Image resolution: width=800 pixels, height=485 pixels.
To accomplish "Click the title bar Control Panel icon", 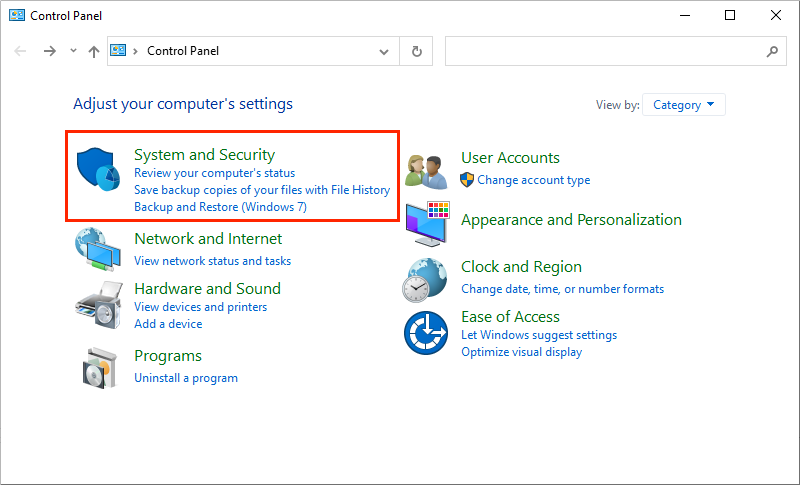I will pyautogui.click(x=17, y=15).
